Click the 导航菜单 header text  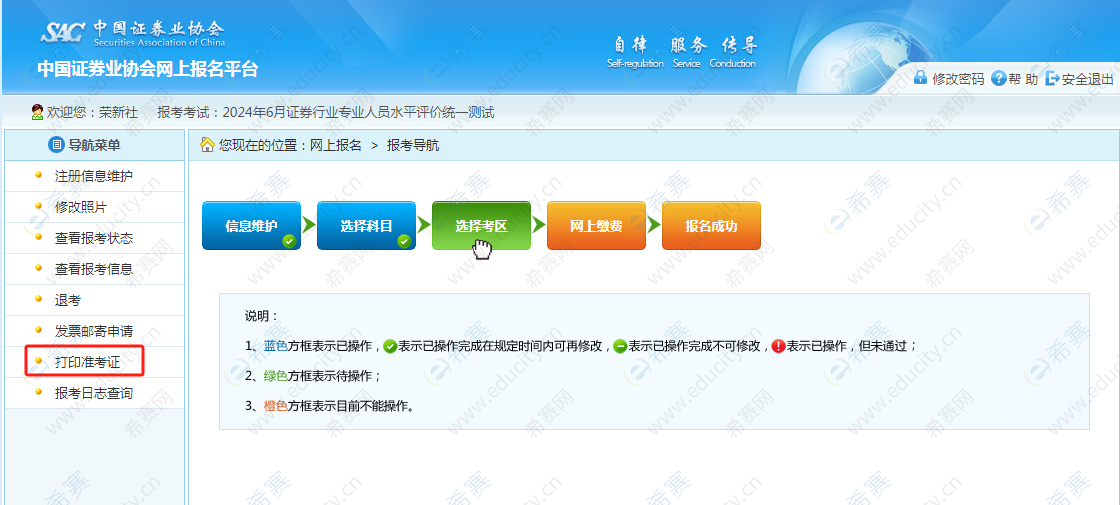point(94,146)
